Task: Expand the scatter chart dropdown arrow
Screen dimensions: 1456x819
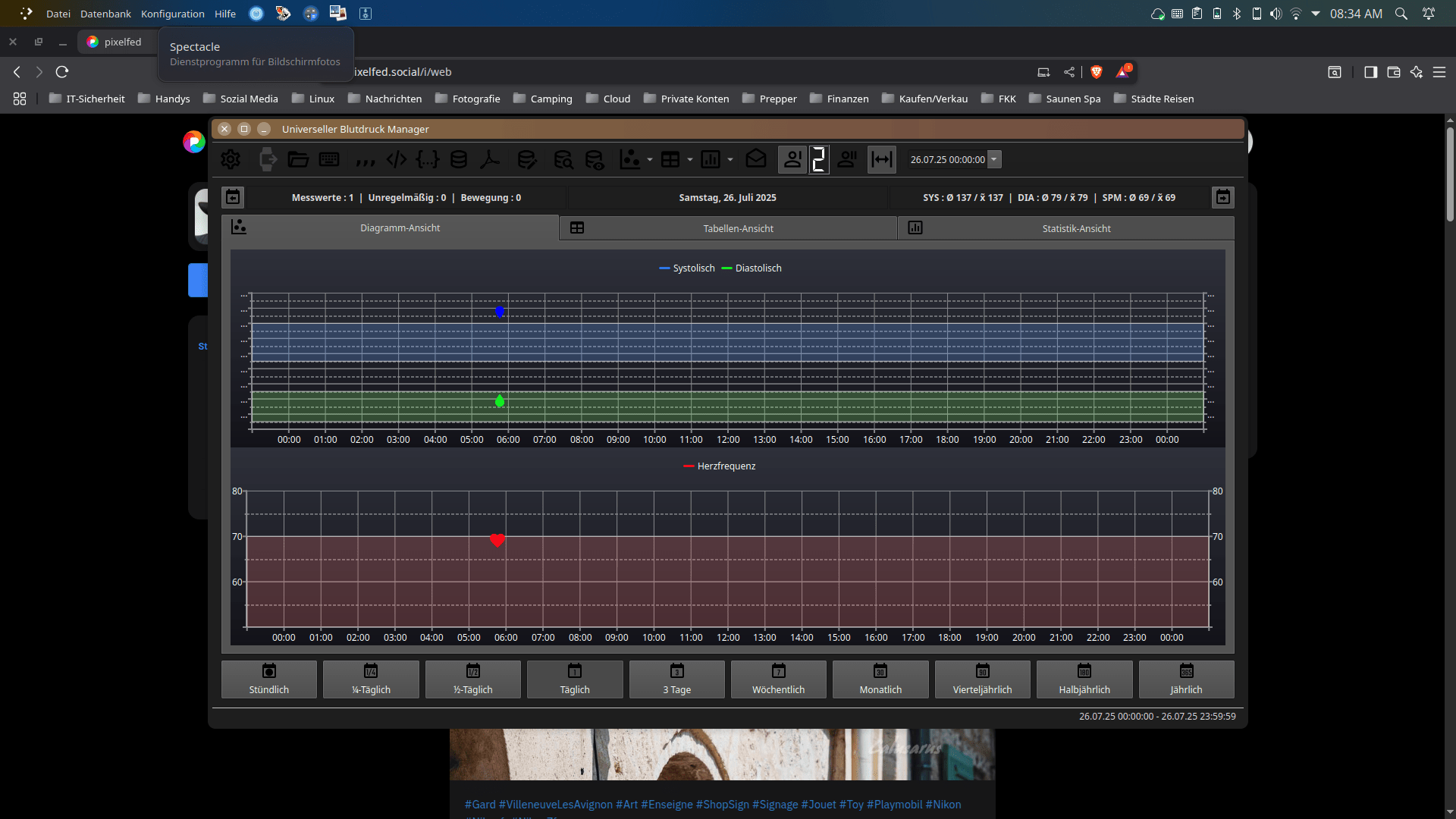Action: click(650, 159)
